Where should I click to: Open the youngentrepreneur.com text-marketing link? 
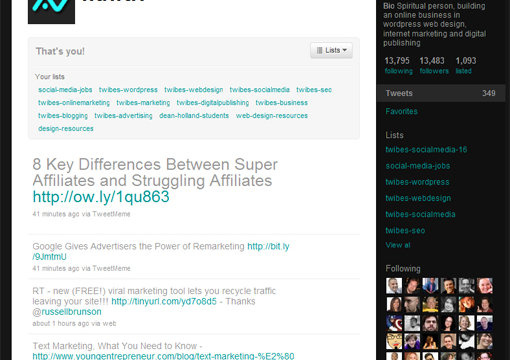point(163,356)
